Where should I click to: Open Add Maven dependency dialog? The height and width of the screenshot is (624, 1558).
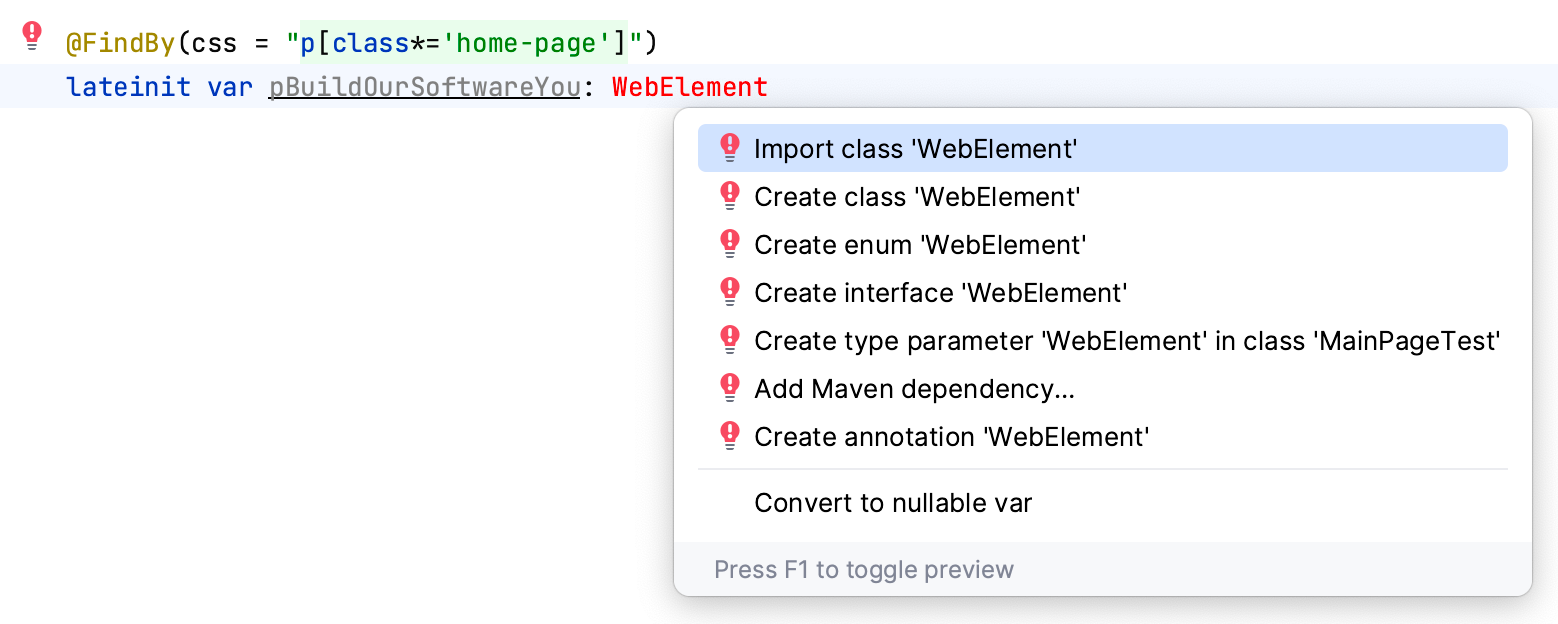(x=914, y=389)
